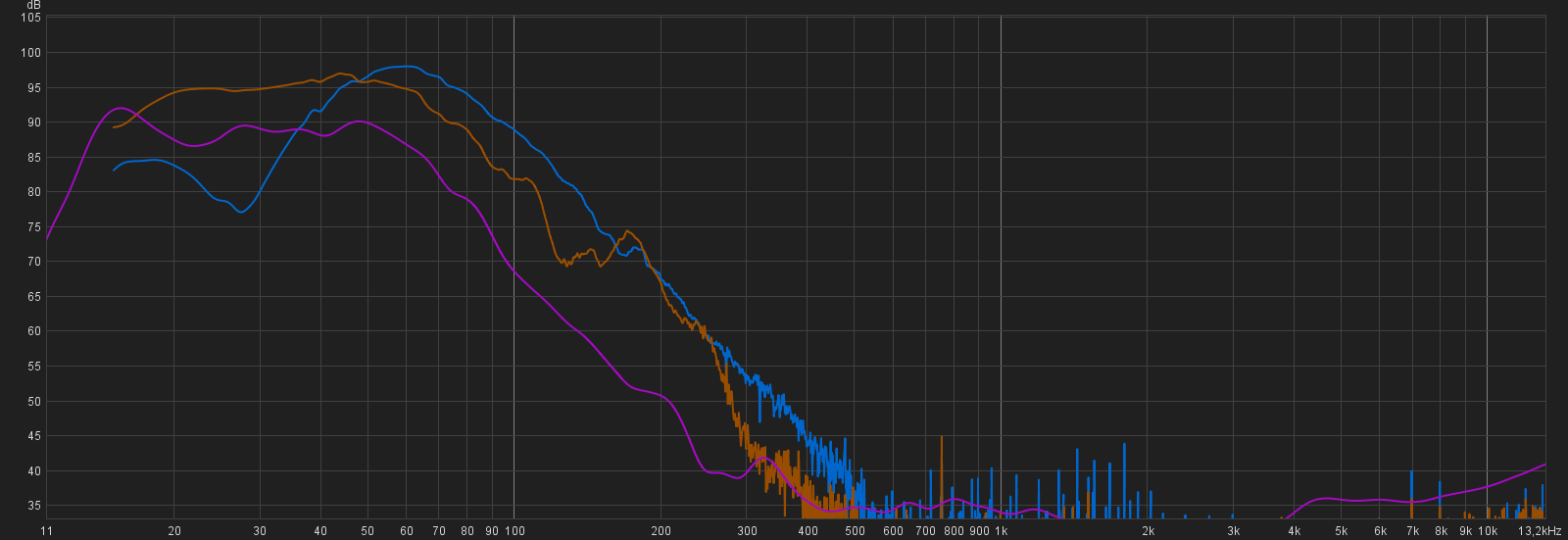Select the 50 dB vertical axis label
This screenshot has width=1568, height=540.
pyautogui.click(x=35, y=402)
